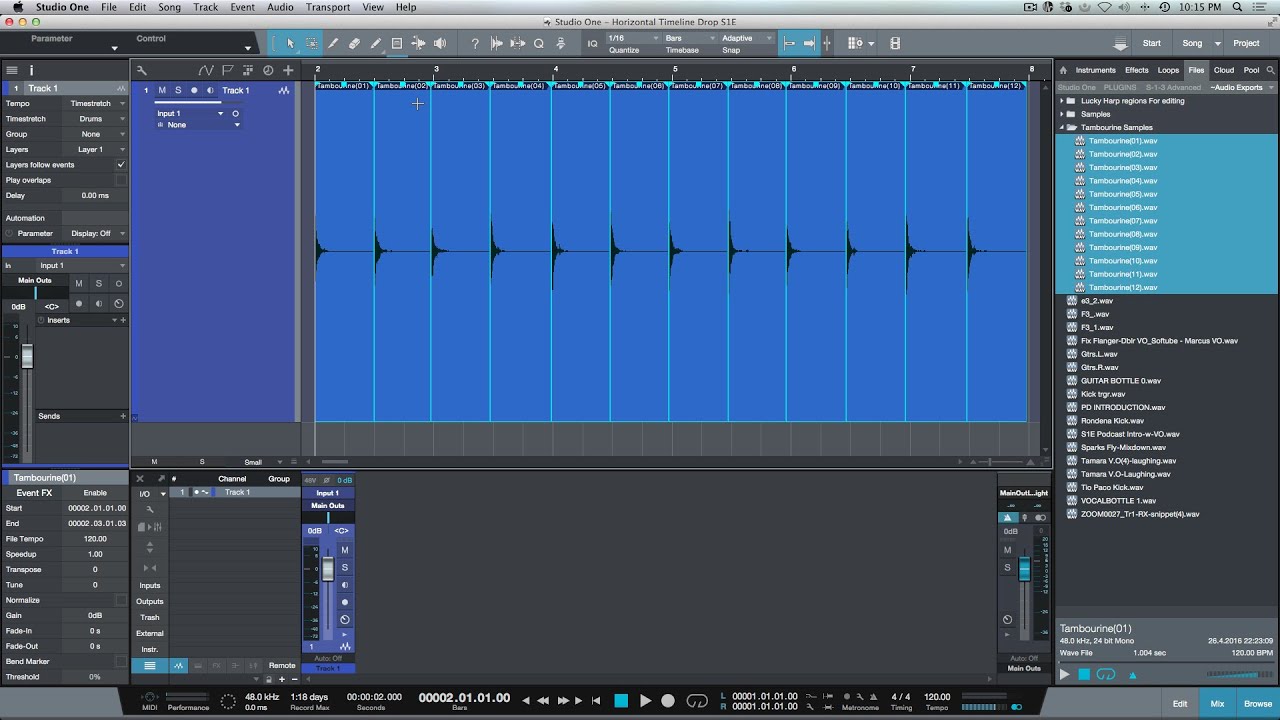Viewport: 1280px width, 720px height.
Task: Open Group None dropdown
Action: pyautogui.click(x=94, y=134)
